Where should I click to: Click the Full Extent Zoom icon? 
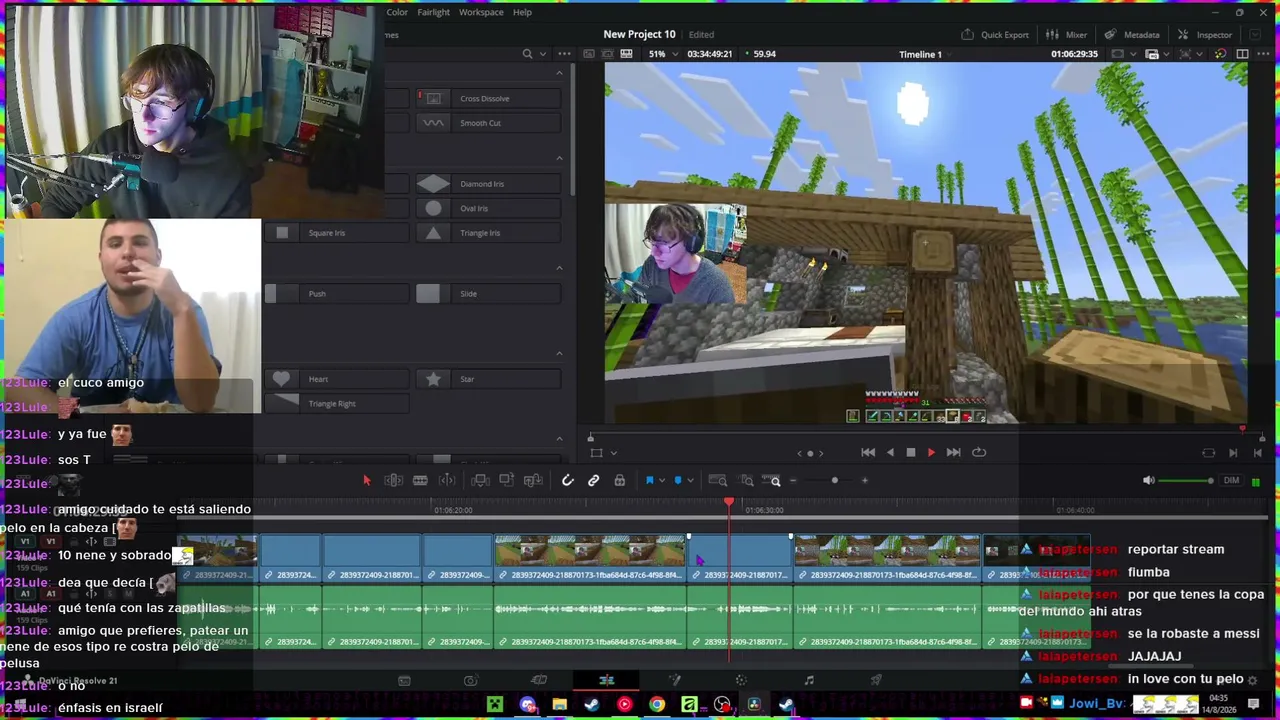coord(717,481)
